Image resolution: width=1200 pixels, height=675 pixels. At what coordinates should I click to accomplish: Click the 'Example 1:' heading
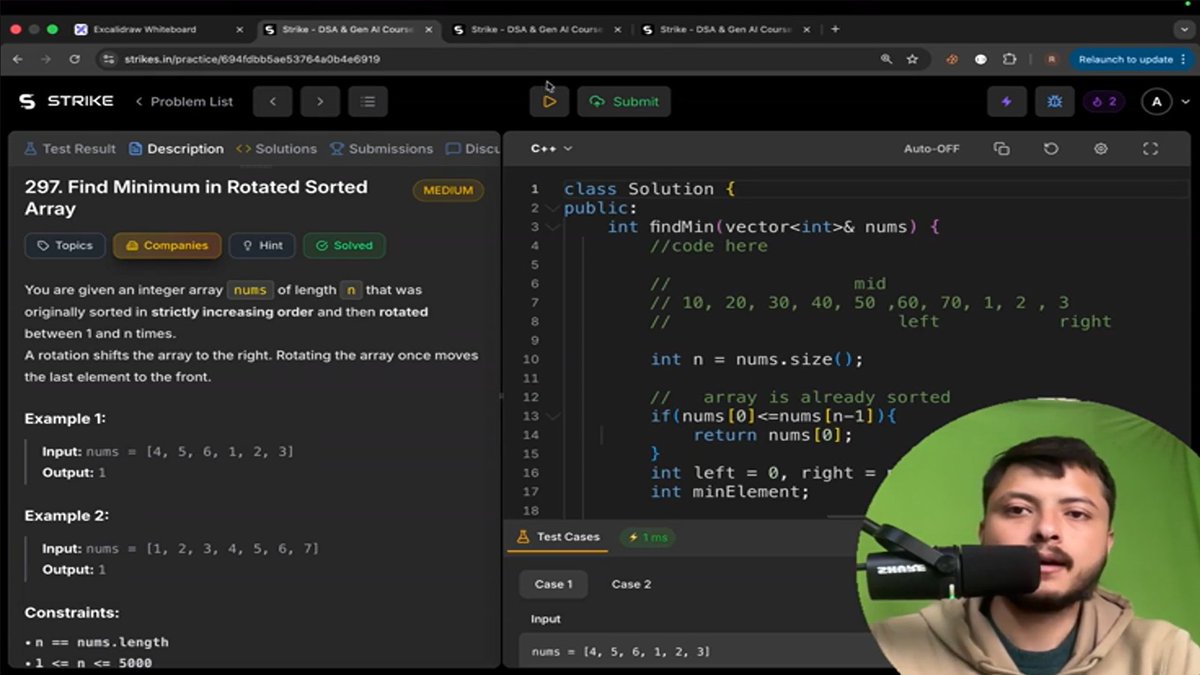[x=65, y=418]
